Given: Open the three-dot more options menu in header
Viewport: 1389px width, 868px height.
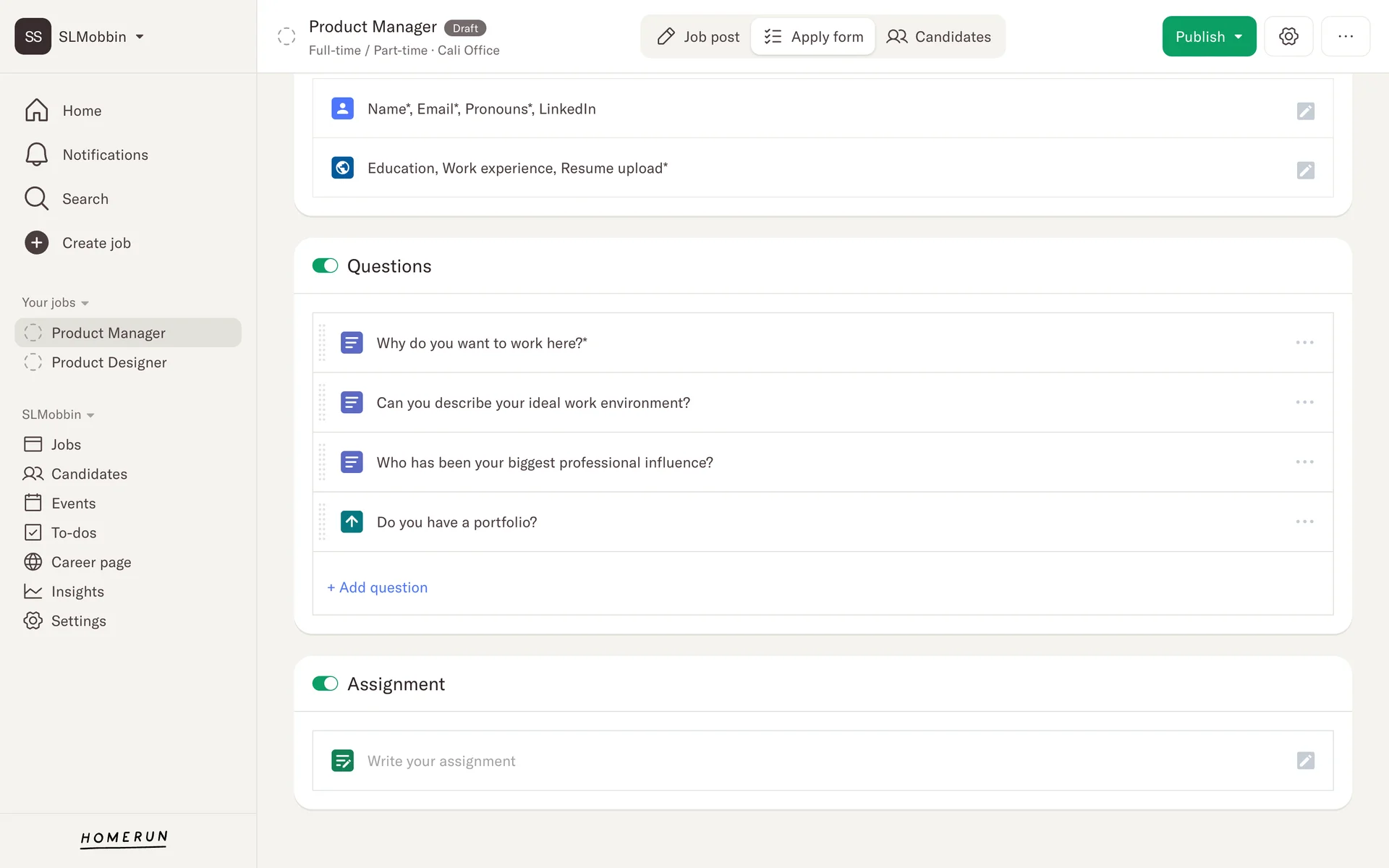Looking at the screenshot, I should pos(1345,36).
